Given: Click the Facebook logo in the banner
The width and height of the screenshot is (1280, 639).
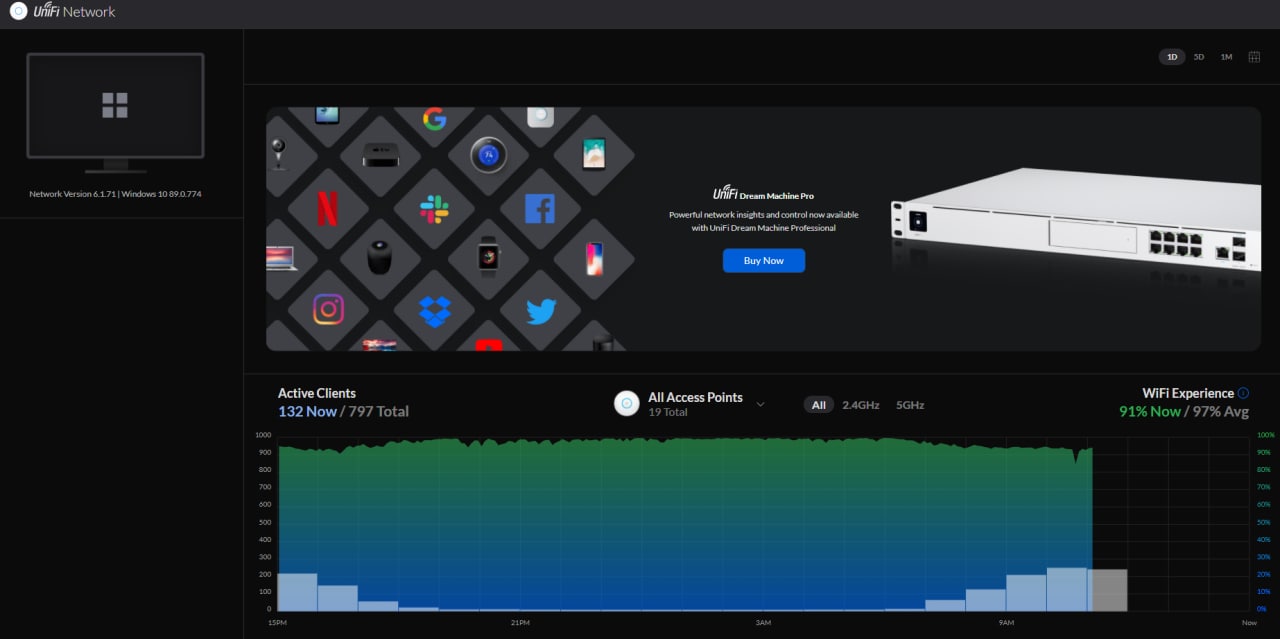Looking at the screenshot, I should pyautogui.click(x=540, y=209).
